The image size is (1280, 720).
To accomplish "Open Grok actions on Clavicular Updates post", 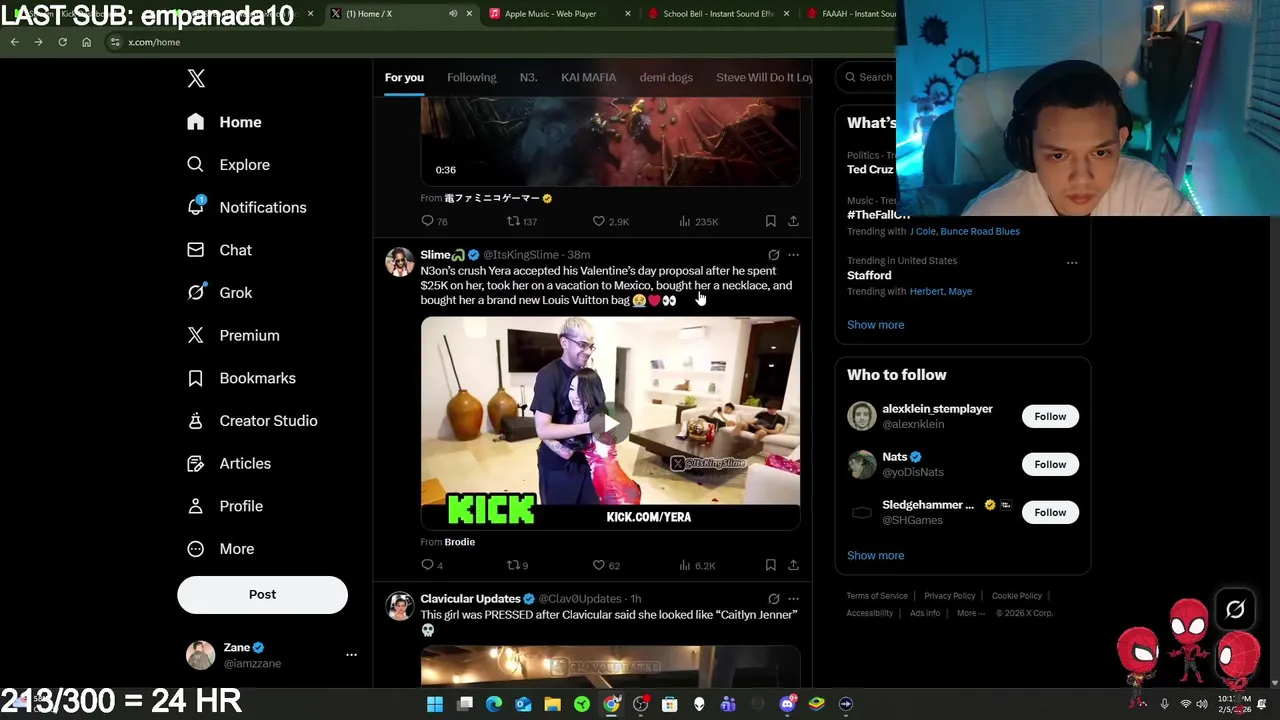I will click(x=773, y=599).
